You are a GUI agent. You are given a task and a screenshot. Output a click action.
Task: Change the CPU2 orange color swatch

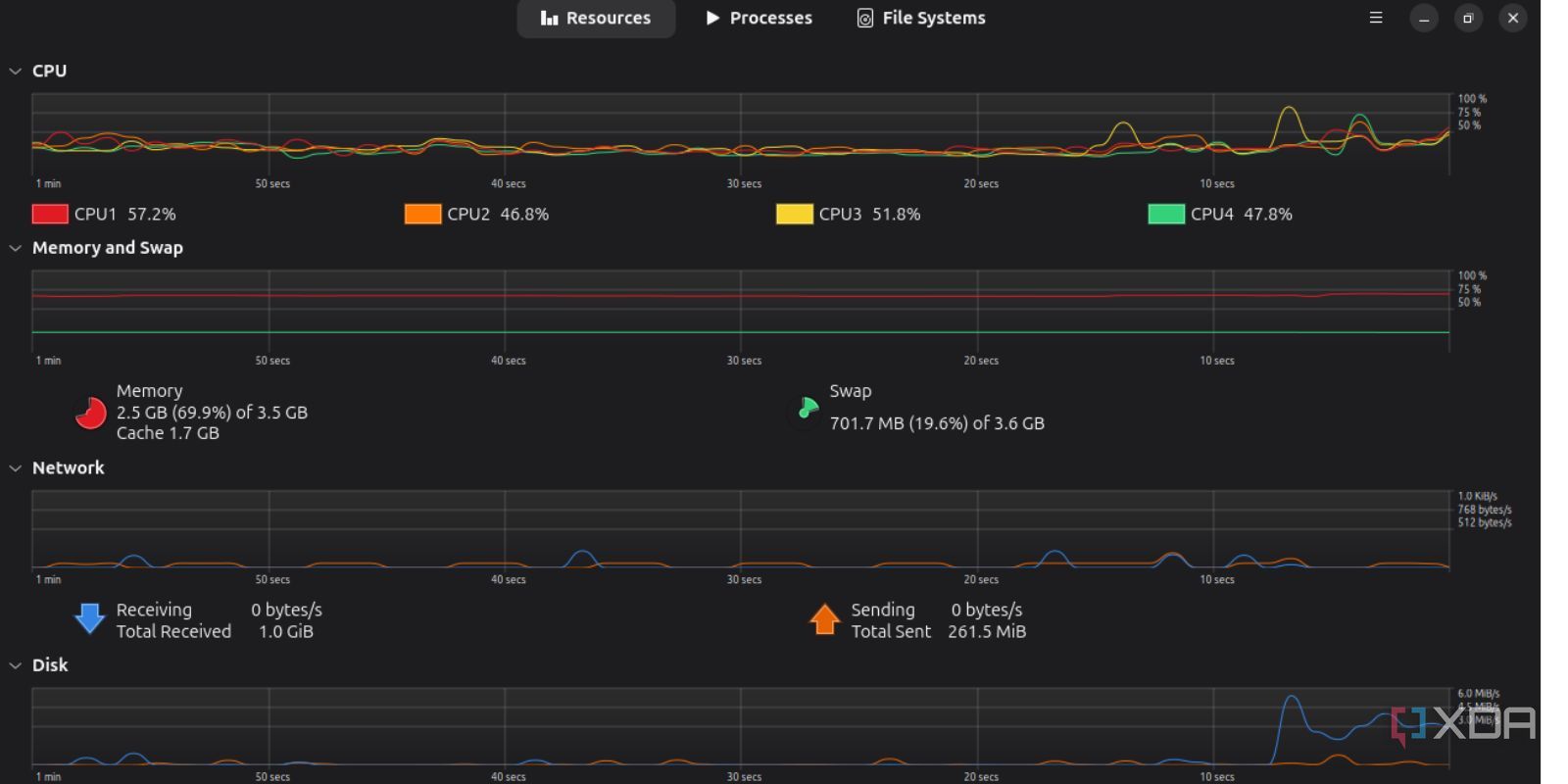pyautogui.click(x=422, y=214)
